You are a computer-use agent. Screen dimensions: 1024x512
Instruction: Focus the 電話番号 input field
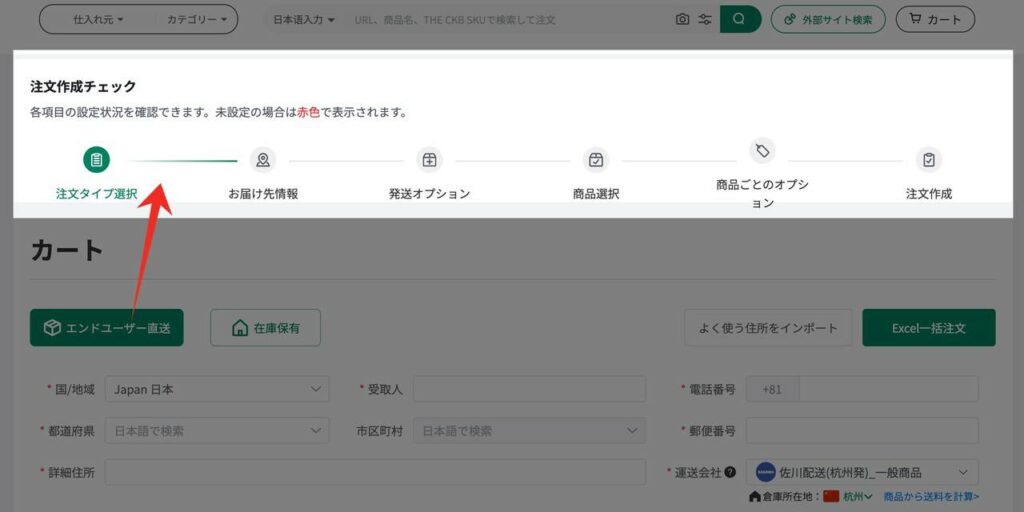pyautogui.click(x=888, y=389)
